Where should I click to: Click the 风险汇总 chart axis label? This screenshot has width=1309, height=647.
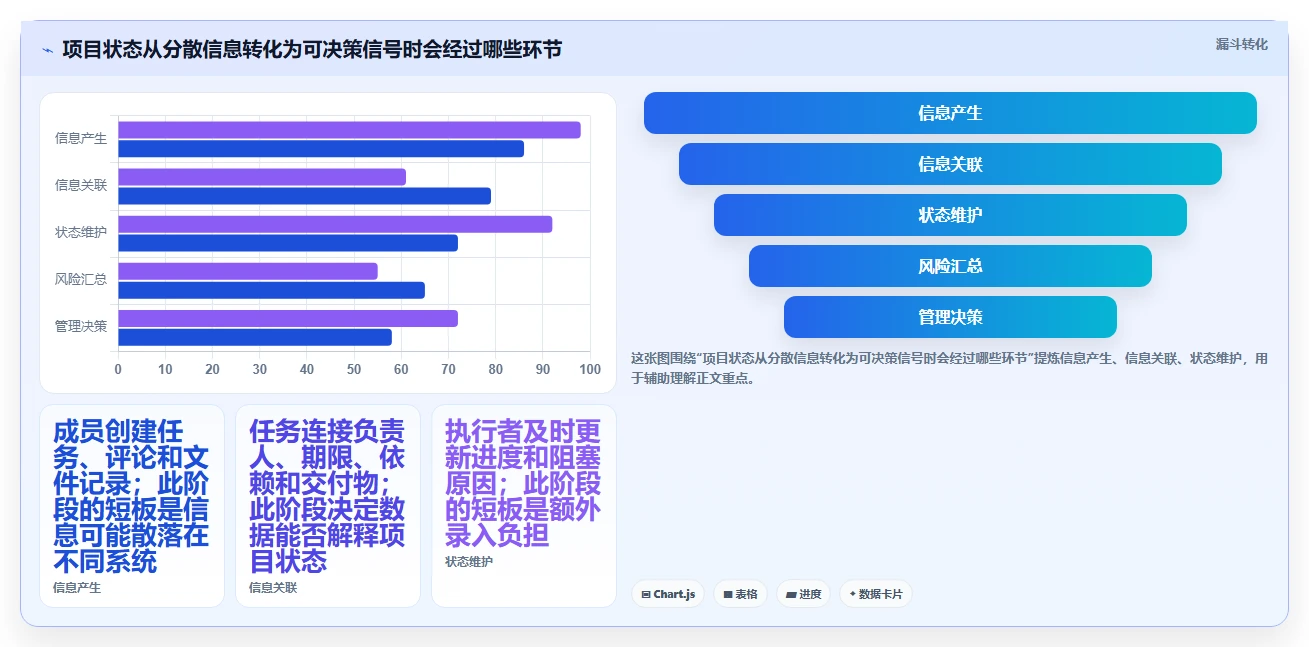(x=81, y=280)
